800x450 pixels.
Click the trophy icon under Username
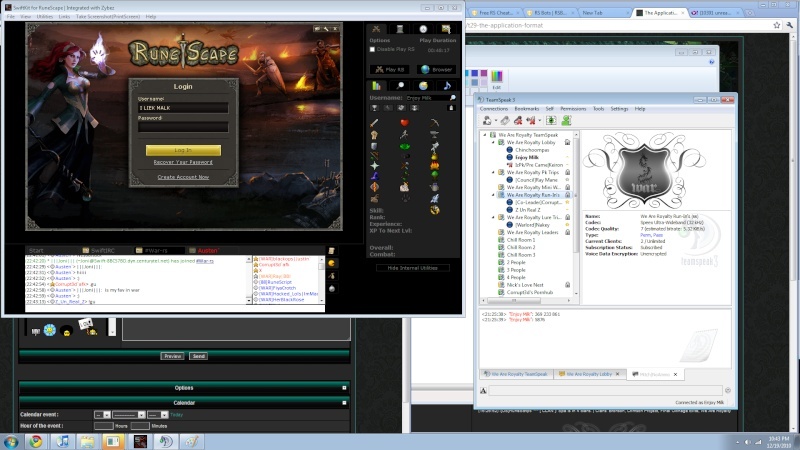click(x=374, y=108)
